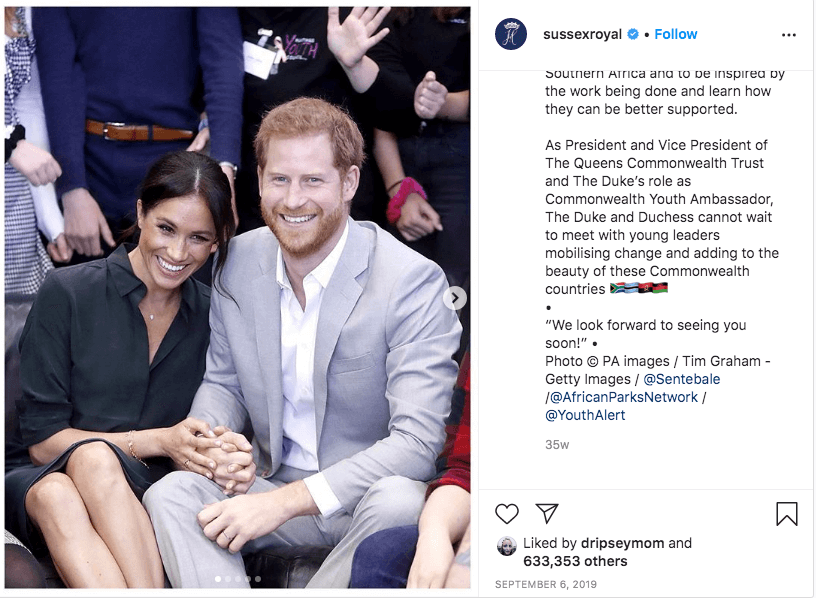The height and width of the screenshot is (598, 816).
Task: View the dripseymom liker profile
Action: 622,543
